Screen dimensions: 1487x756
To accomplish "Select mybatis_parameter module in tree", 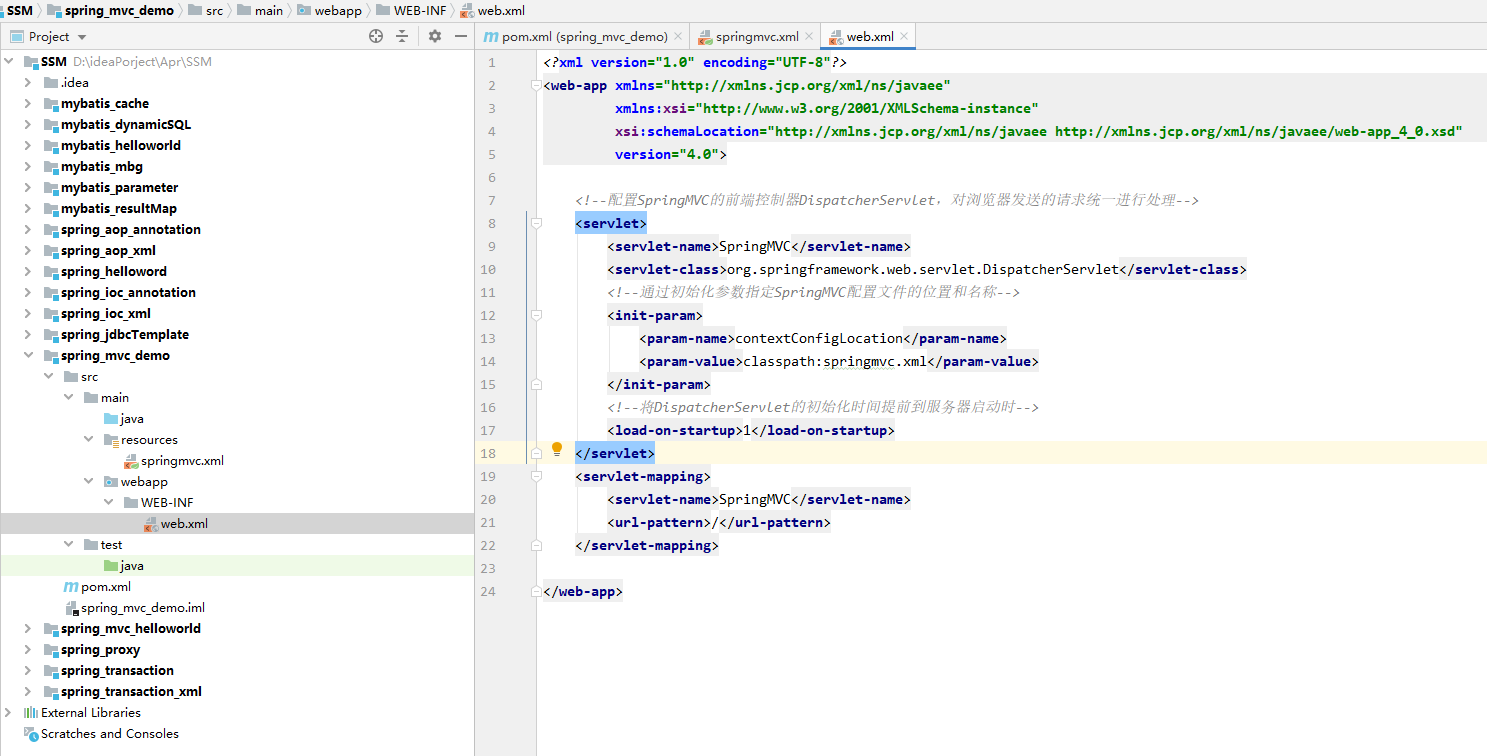I will [119, 188].
